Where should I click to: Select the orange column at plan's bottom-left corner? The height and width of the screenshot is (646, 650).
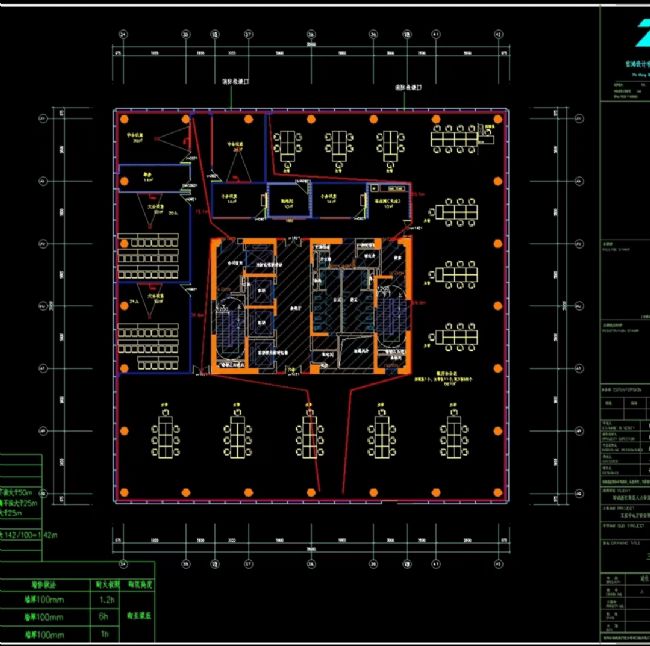(x=124, y=492)
